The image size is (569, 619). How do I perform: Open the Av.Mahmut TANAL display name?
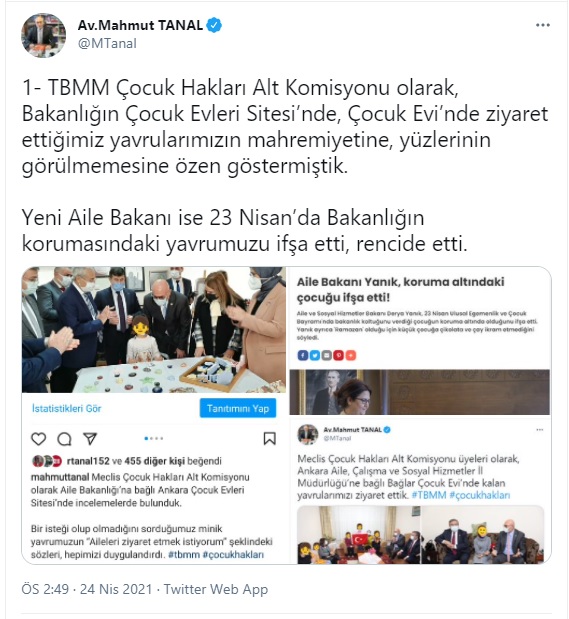click(x=140, y=26)
